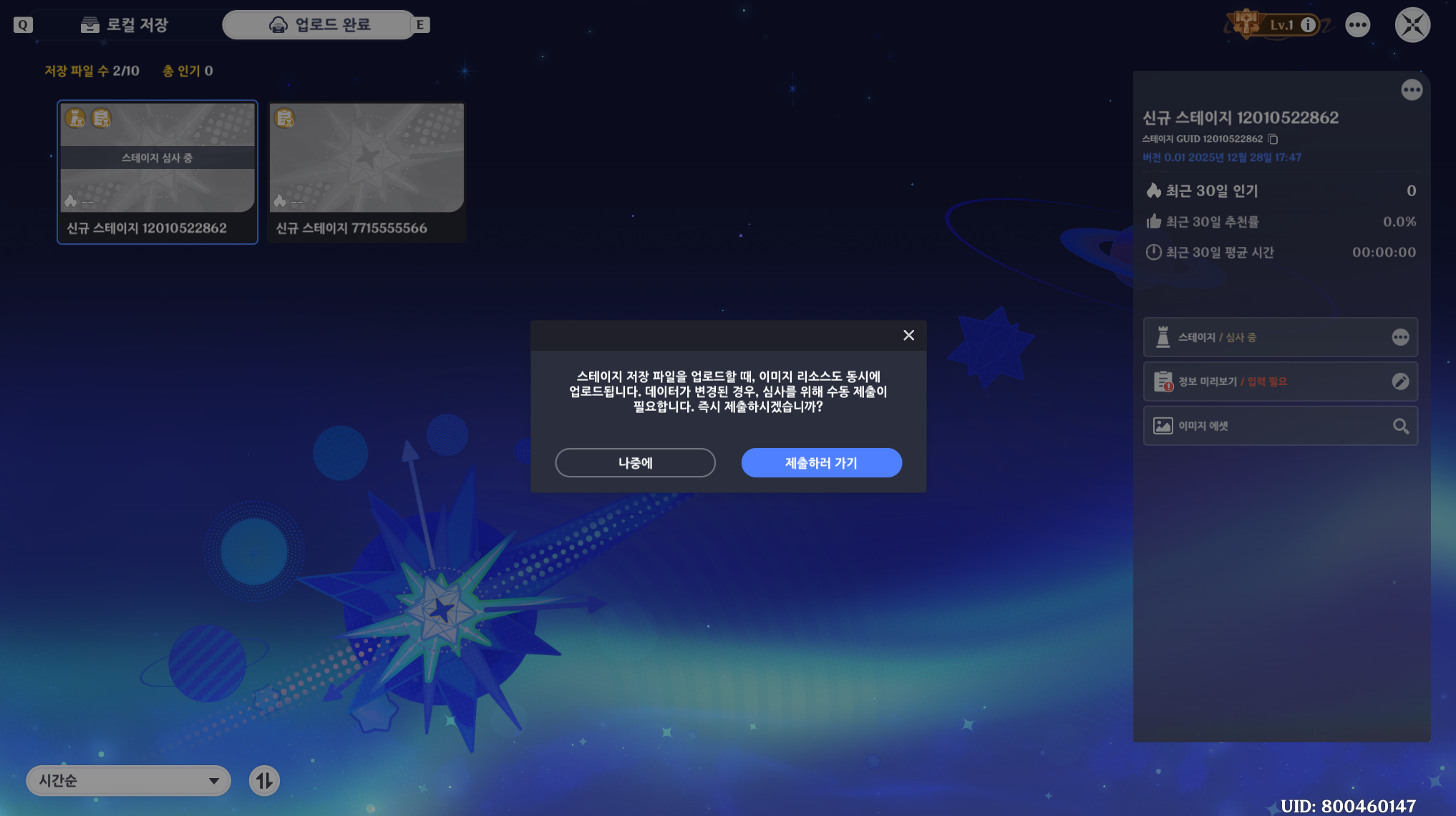Click the copy GUID icon
The width and height of the screenshot is (1456, 816).
1273,139
